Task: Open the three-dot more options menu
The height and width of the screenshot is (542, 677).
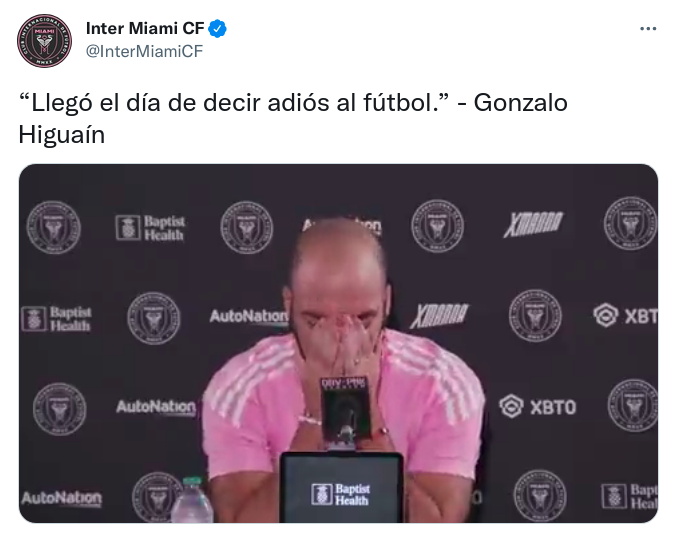Action: coord(648,29)
